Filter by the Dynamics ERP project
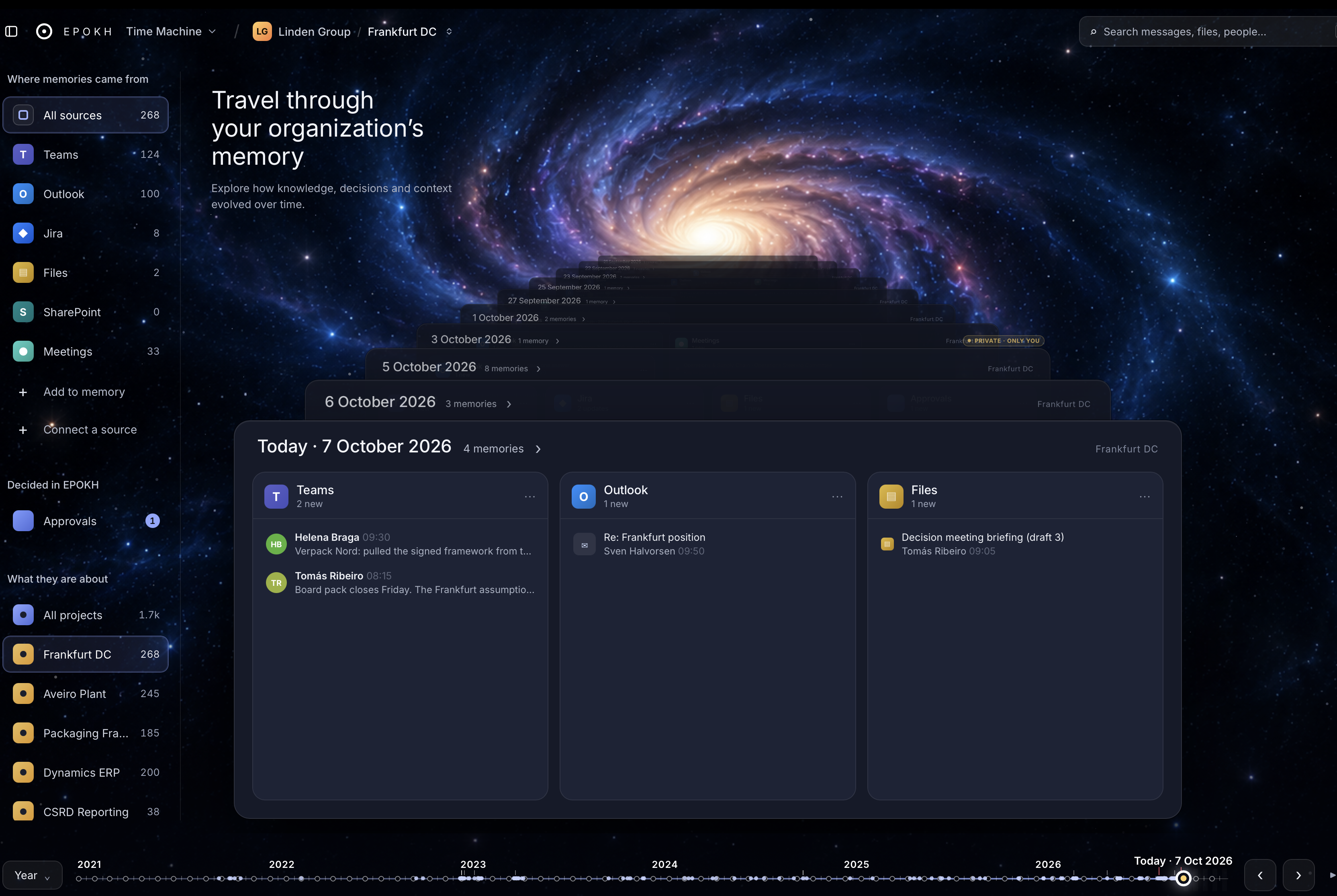Image resolution: width=1337 pixels, height=896 pixels. tap(86, 773)
